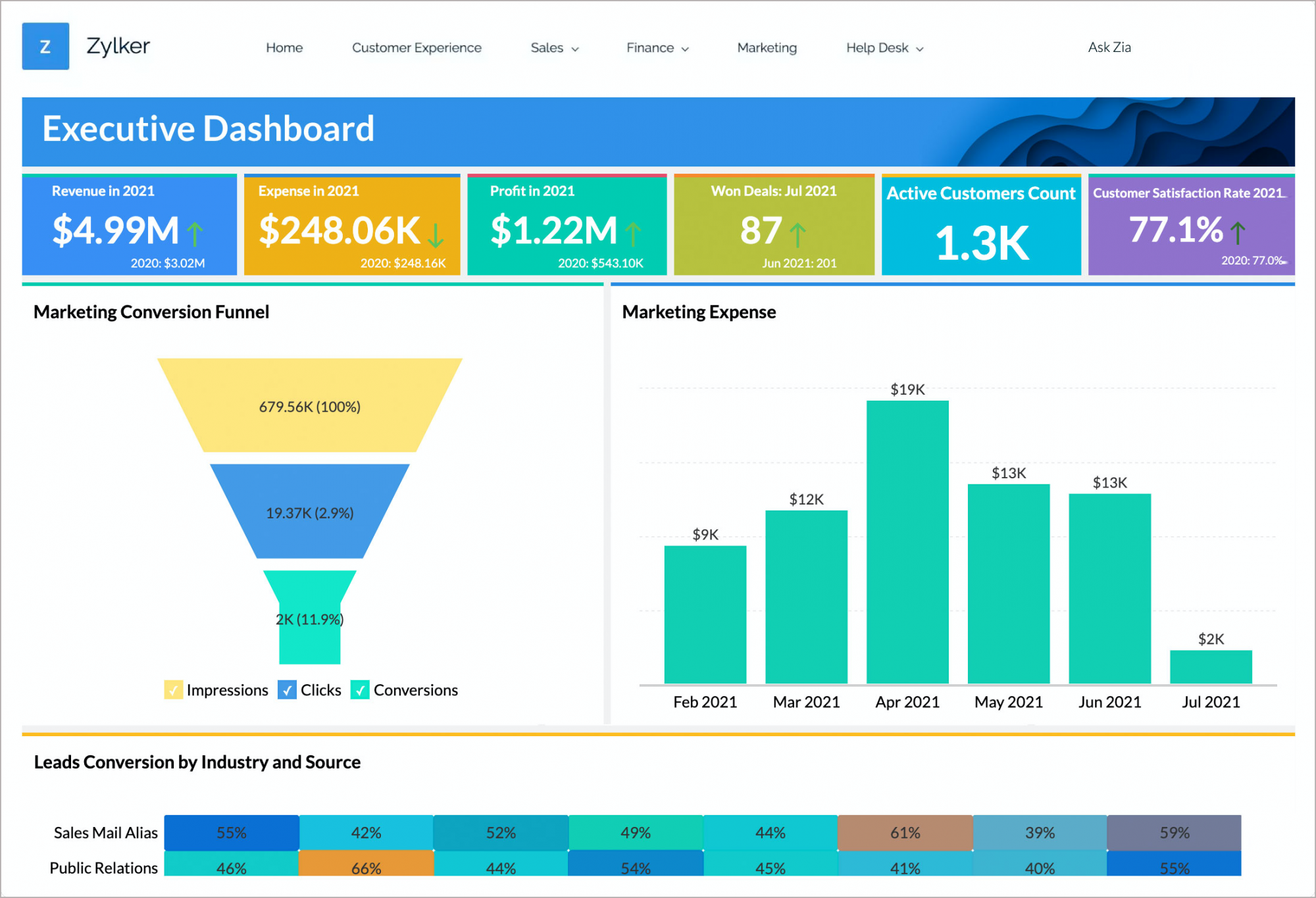This screenshot has height=898, width=1316.
Task: Select the Home navigation item
Action: (x=284, y=47)
